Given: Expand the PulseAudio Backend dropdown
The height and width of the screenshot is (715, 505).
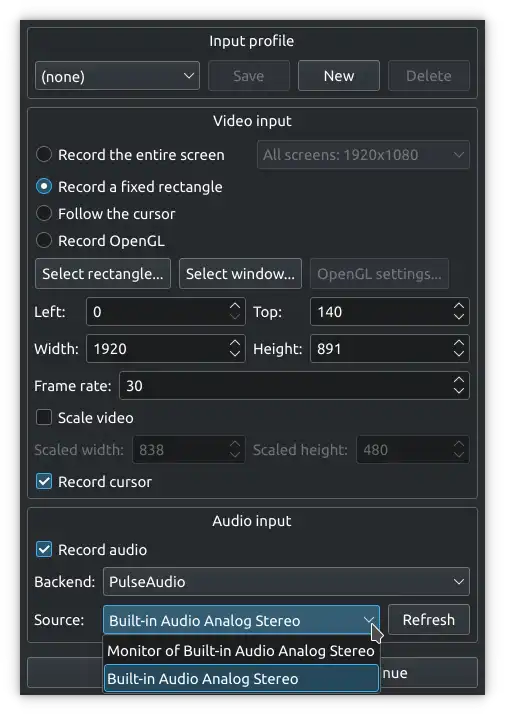Looking at the screenshot, I should [286, 581].
